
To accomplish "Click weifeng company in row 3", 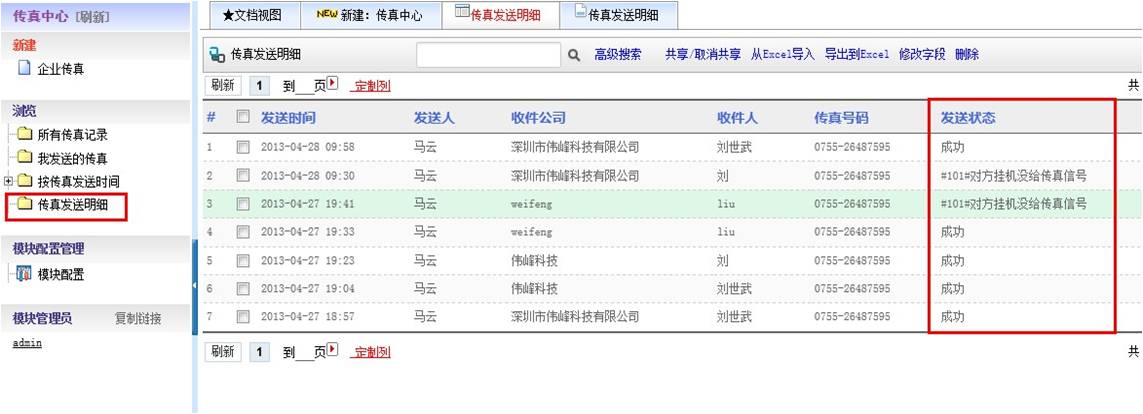I will click(x=531, y=204).
